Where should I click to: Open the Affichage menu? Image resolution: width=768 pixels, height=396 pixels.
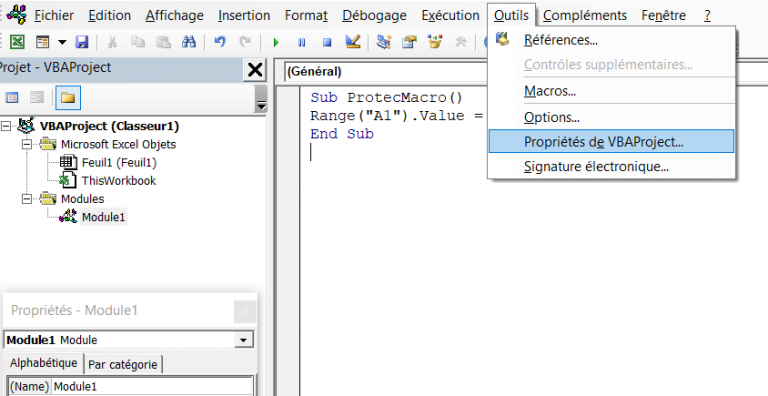174,16
